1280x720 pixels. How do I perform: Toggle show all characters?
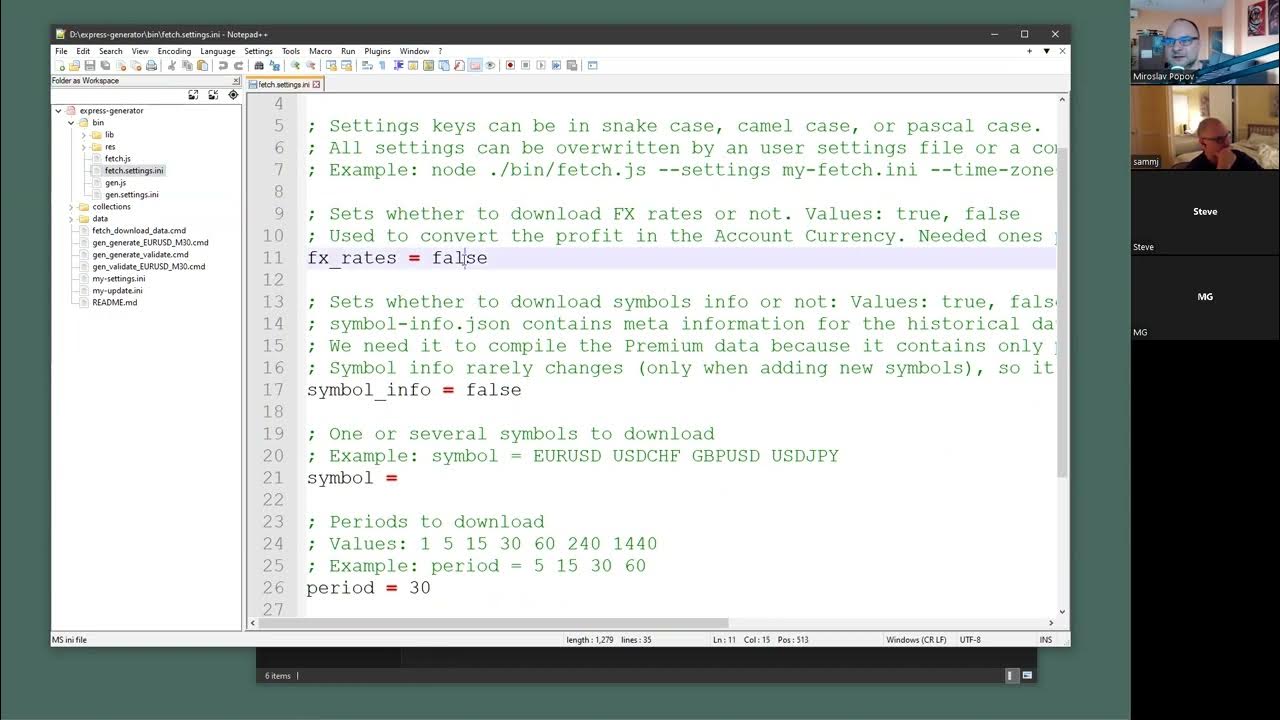pyautogui.click(x=382, y=66)
